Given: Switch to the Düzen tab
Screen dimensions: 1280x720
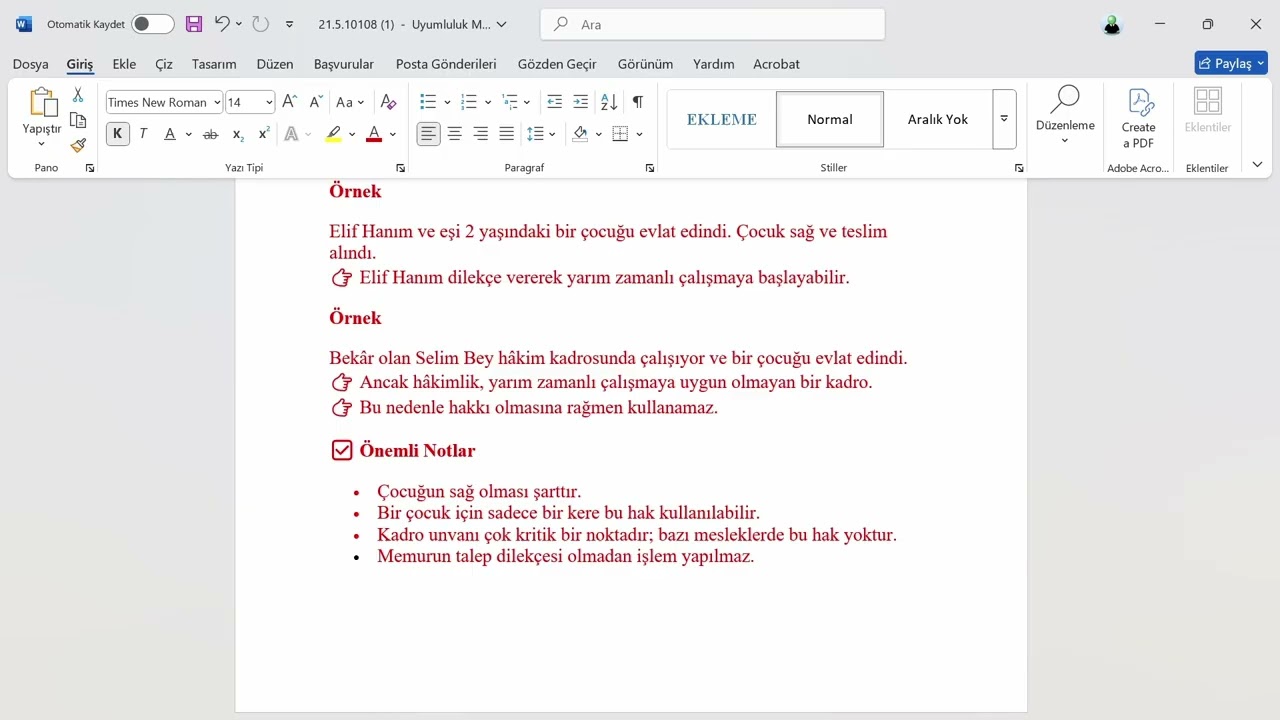Looking at the screenshot, I should point(275,64).
